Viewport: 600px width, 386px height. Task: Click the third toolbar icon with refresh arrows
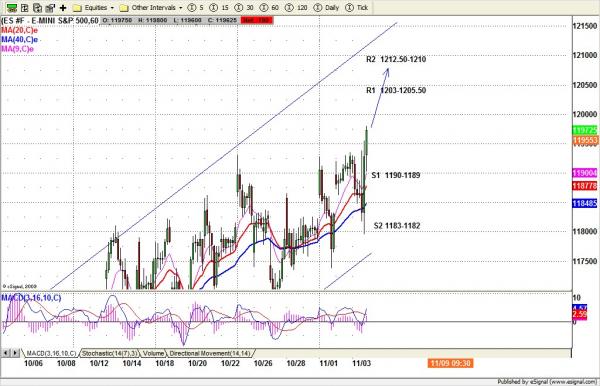[x=38, y=8]
